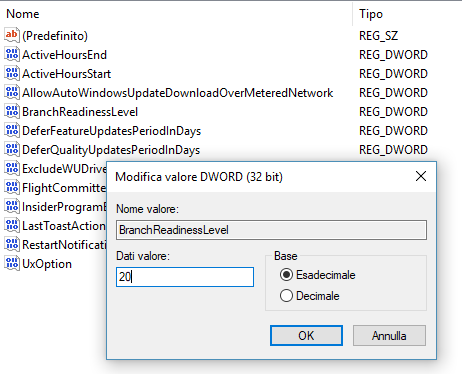Click the BranchReadinessLevel DWORD icon
The width and height of the screenshot is (462, 374).
(12, 111)
